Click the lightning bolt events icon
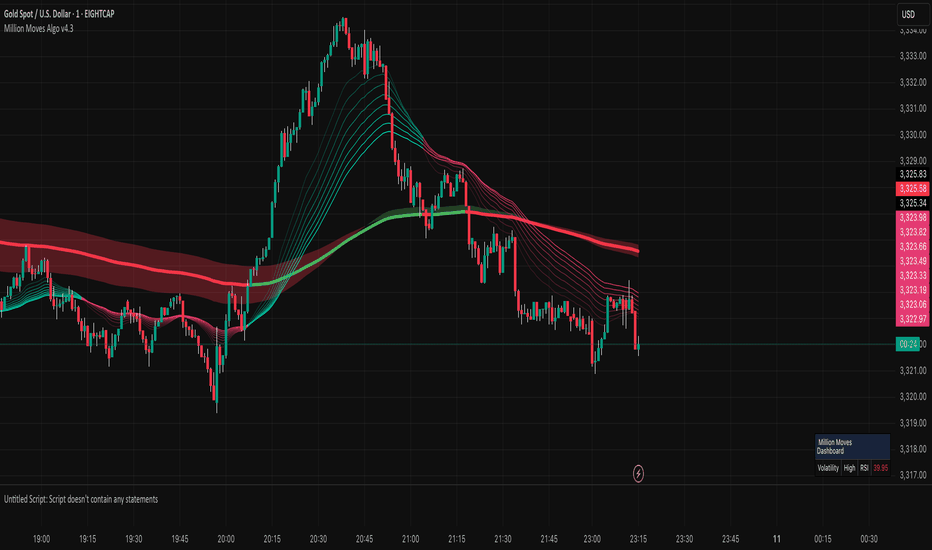The height and width of the screenshot is (550, 932). (638, 474)
